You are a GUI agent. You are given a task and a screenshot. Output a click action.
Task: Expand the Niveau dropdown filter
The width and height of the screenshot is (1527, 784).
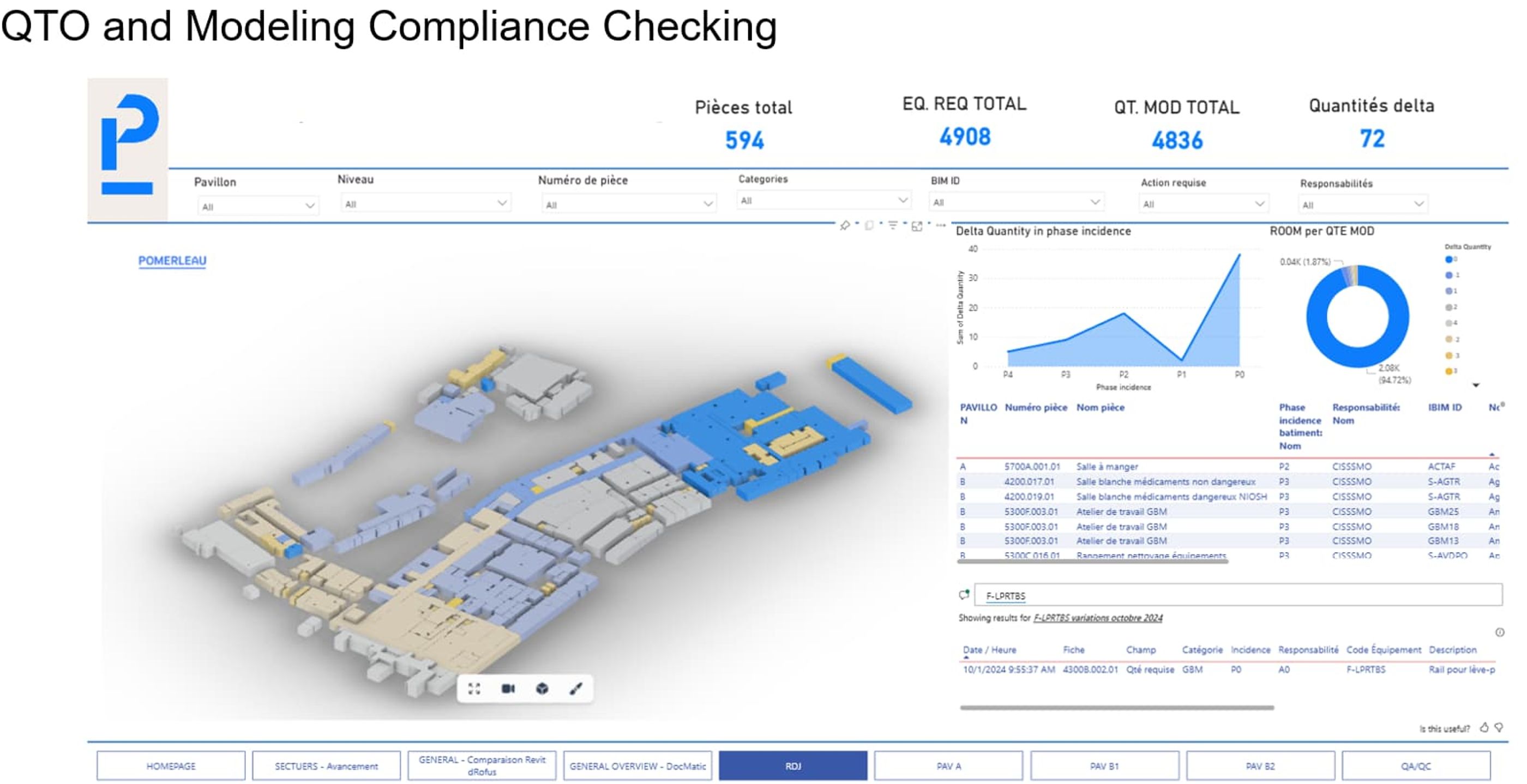[425, 204]
